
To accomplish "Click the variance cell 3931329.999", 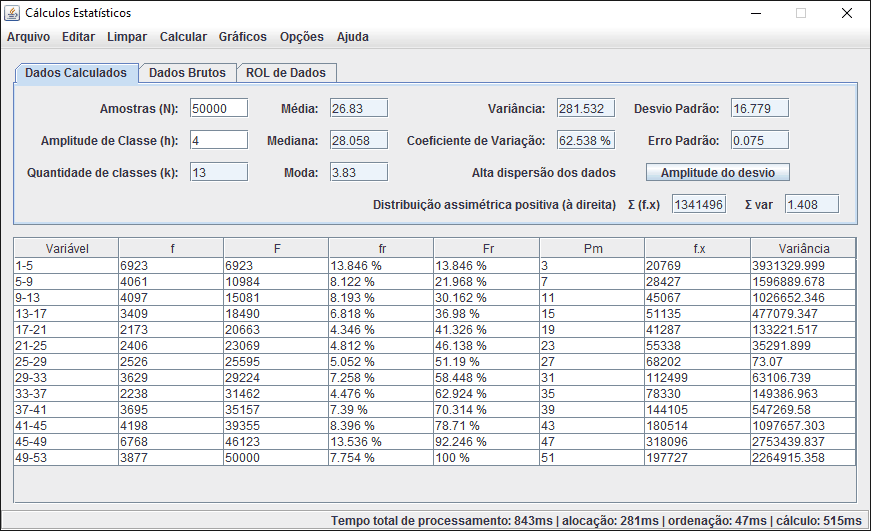I will pos(803,266).
